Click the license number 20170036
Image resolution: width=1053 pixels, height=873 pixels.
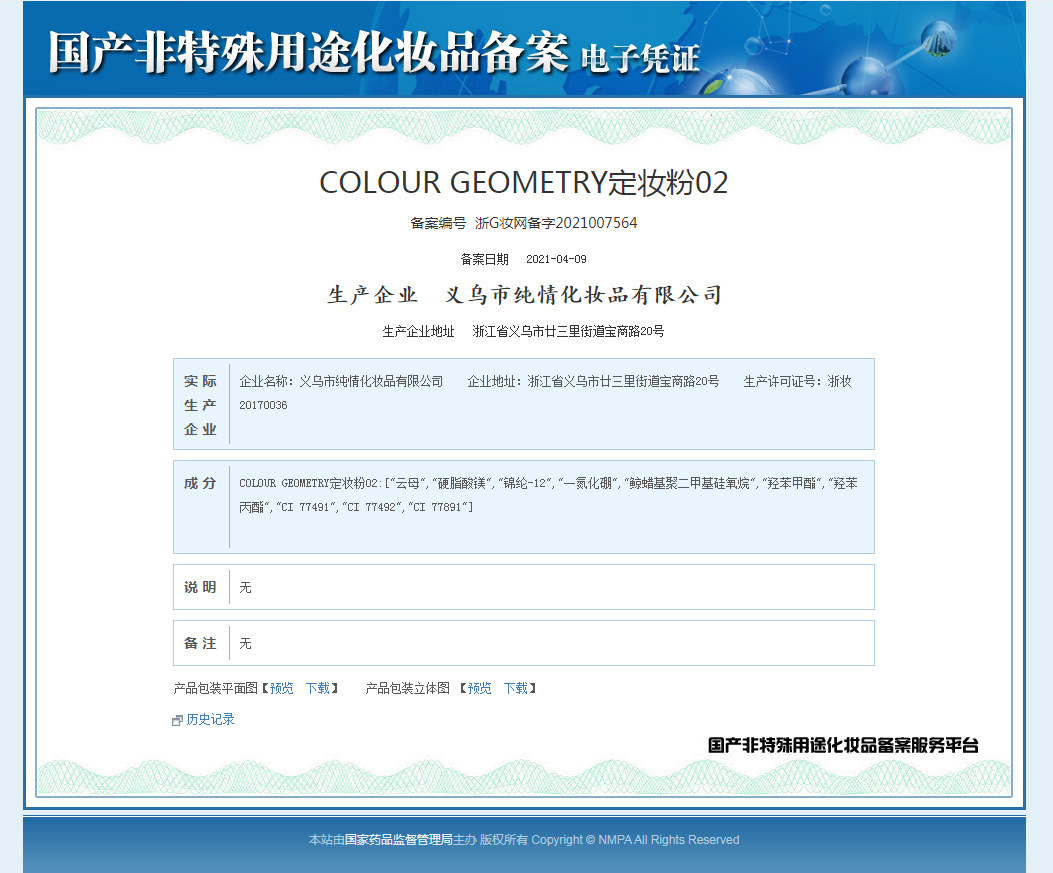(263, 405)
